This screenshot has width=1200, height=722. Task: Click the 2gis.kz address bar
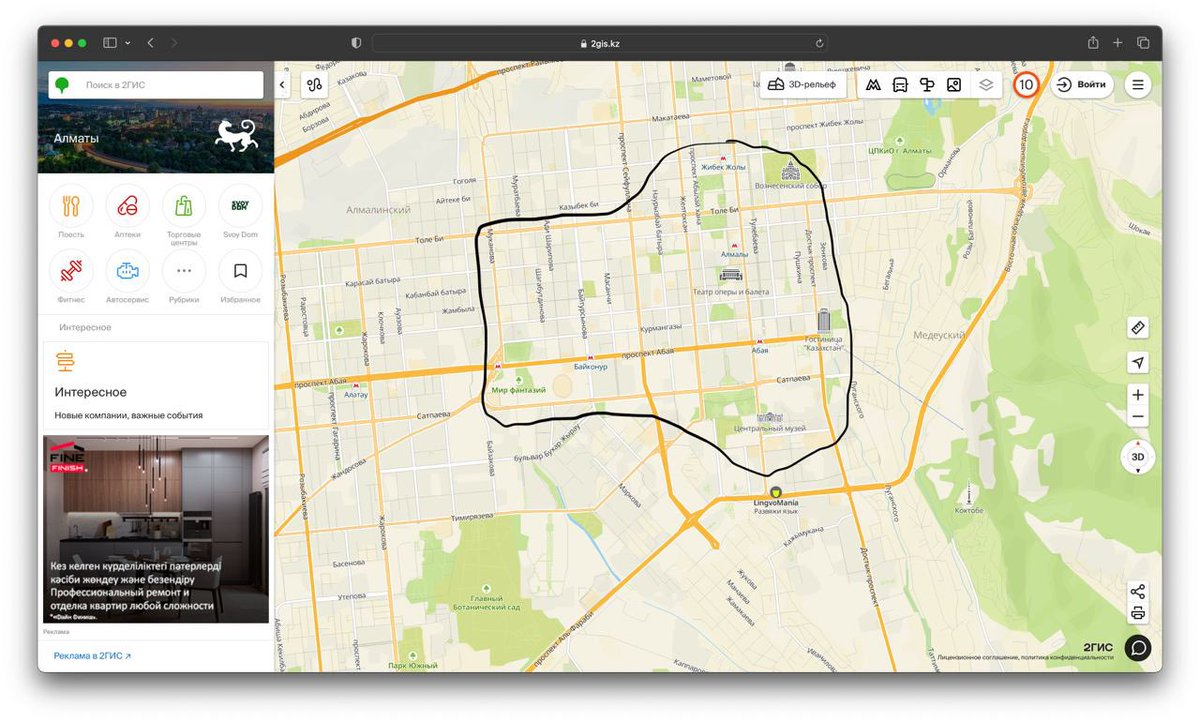600,43
